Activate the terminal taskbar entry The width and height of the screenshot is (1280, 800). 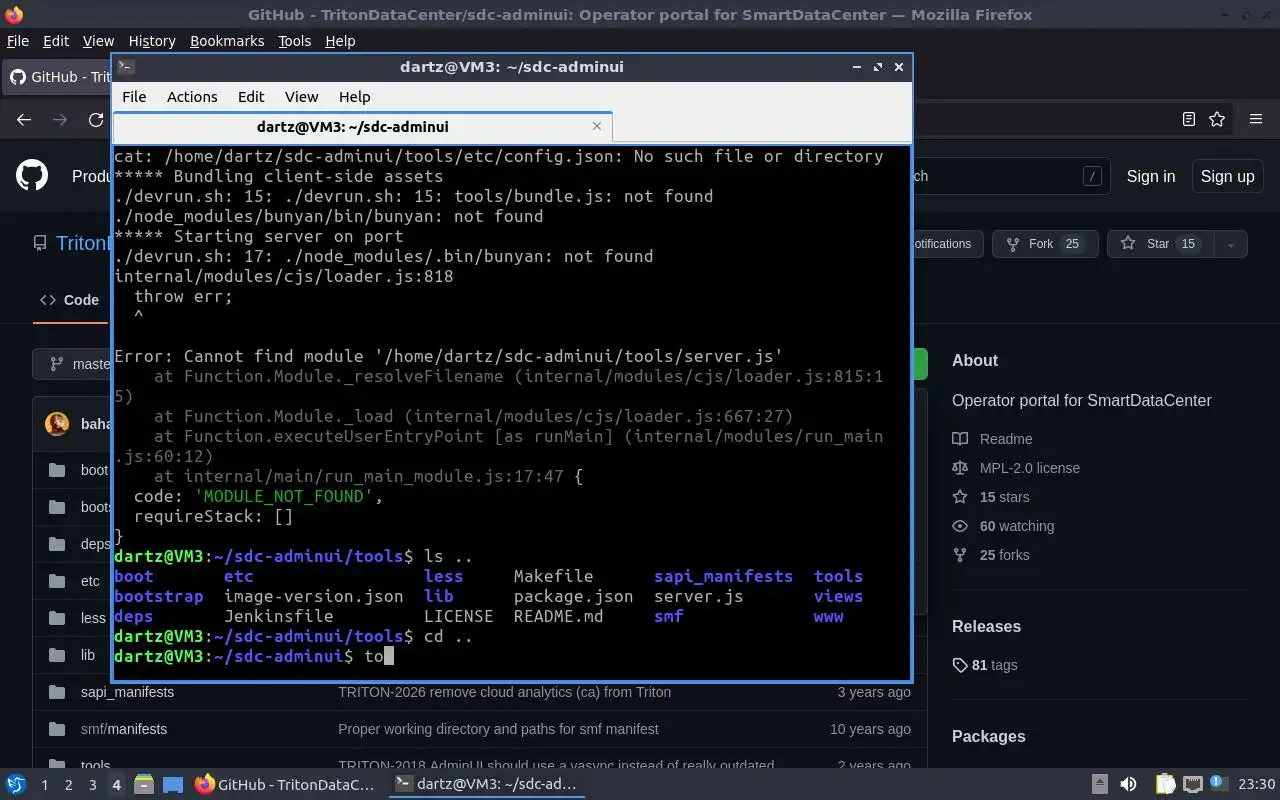coord(487,784)
